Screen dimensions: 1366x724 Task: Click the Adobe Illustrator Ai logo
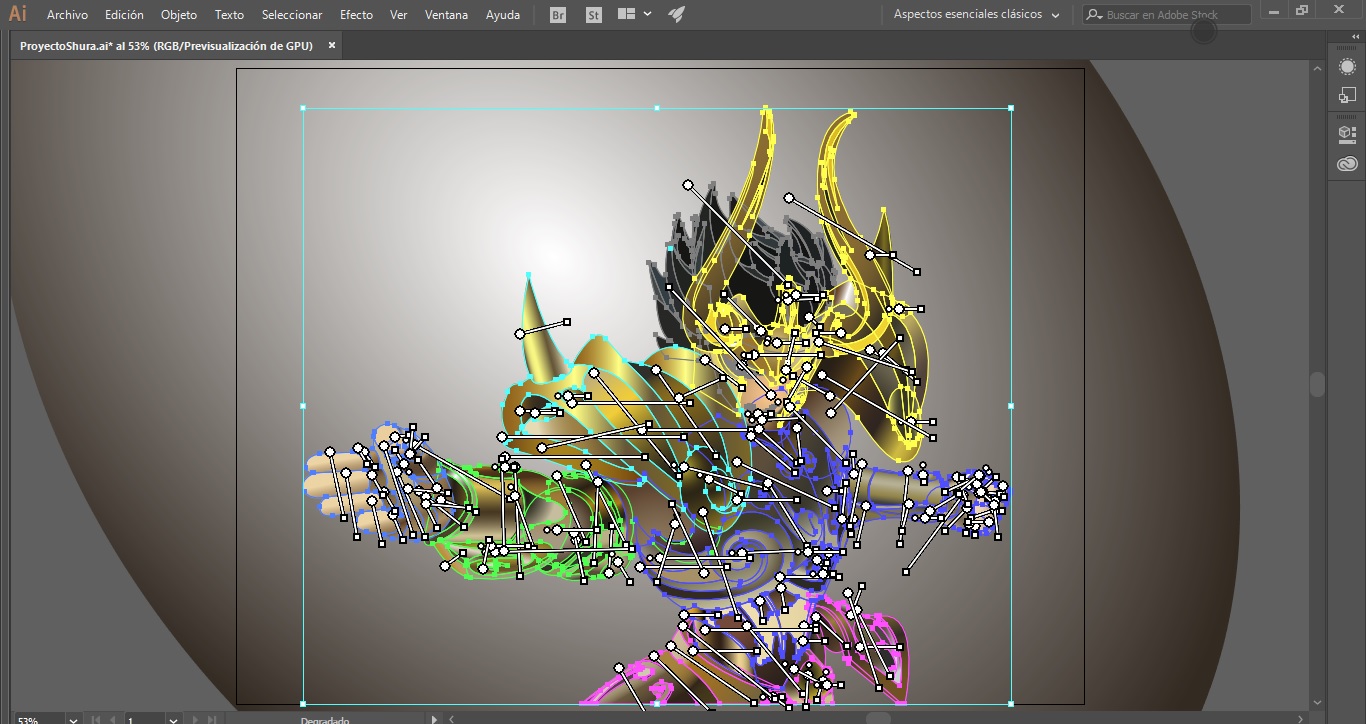pos(17,14)
